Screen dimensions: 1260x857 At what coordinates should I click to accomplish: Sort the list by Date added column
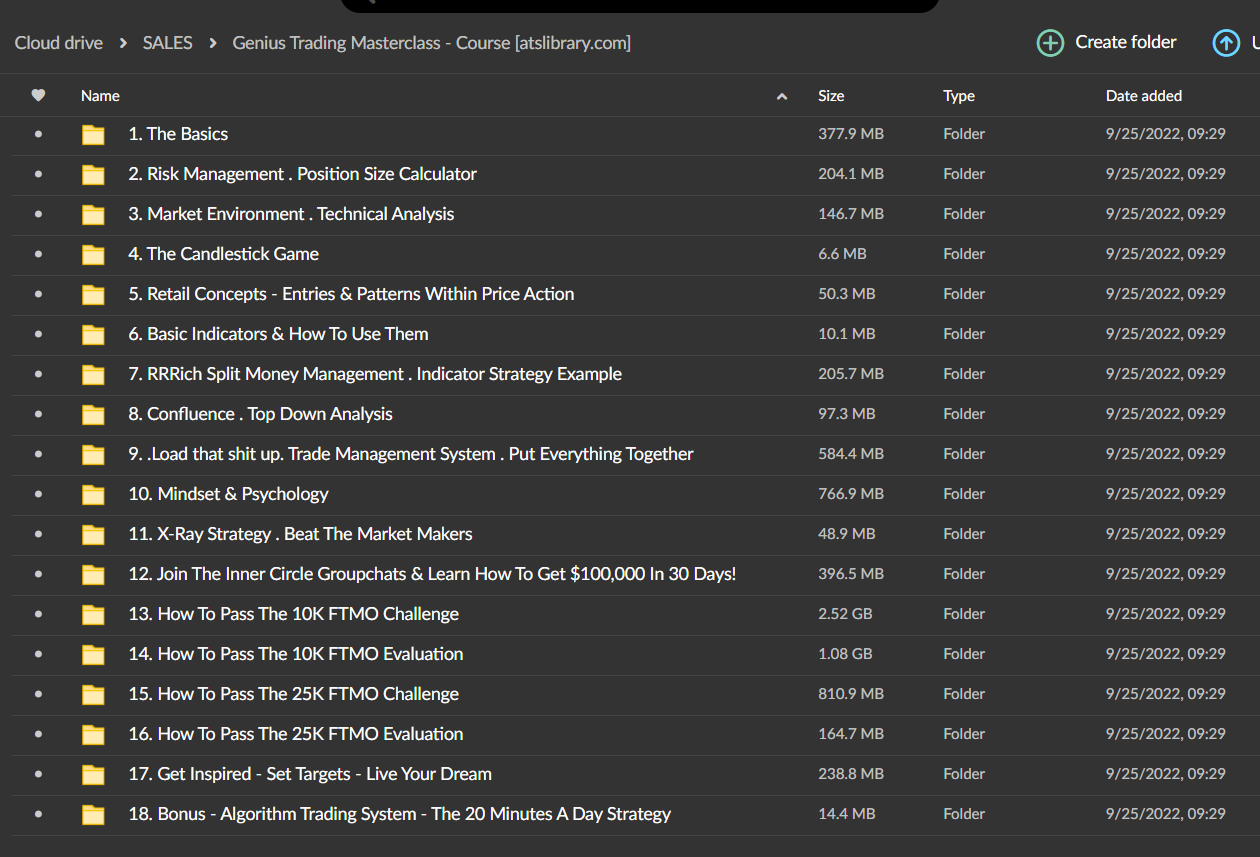(x=1143, y=96)
